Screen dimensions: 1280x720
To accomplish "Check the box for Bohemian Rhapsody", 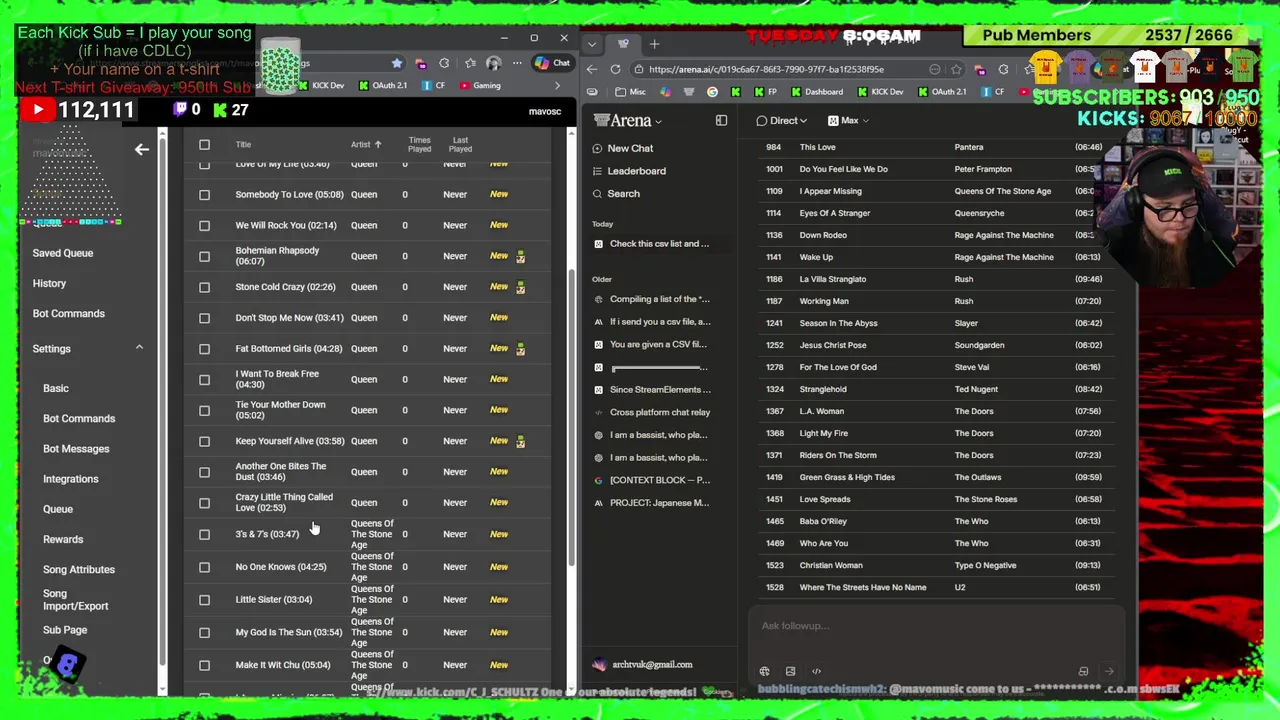I will tap(204, 257).
